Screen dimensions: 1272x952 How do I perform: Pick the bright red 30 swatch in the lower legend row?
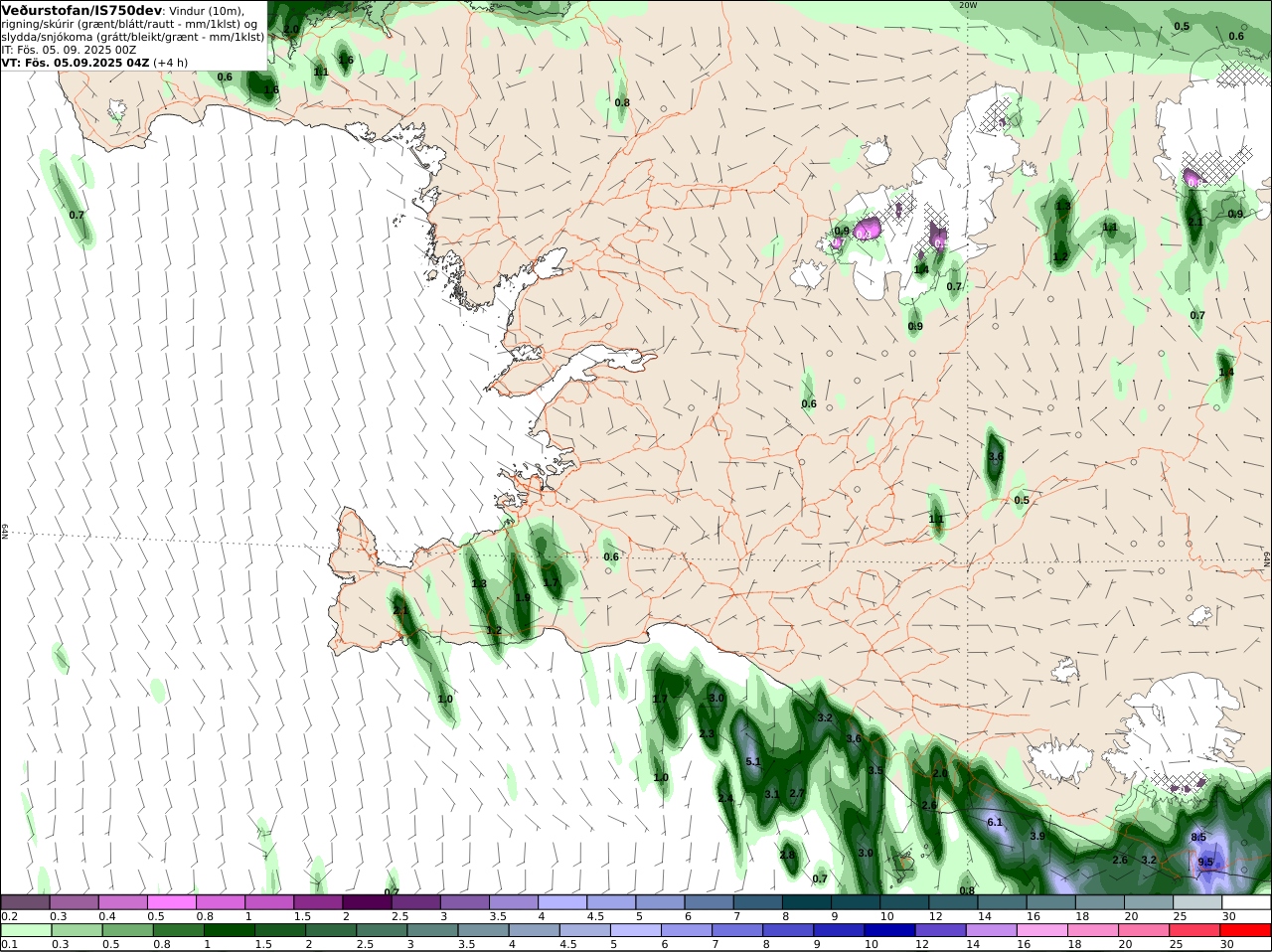pyautogui.click(x=1246, y=931)
